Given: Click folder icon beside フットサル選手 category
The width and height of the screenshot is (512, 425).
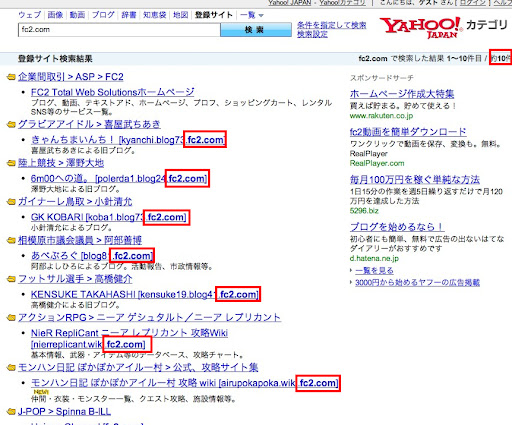Looking at the screenshot, I should click(11, 279).
